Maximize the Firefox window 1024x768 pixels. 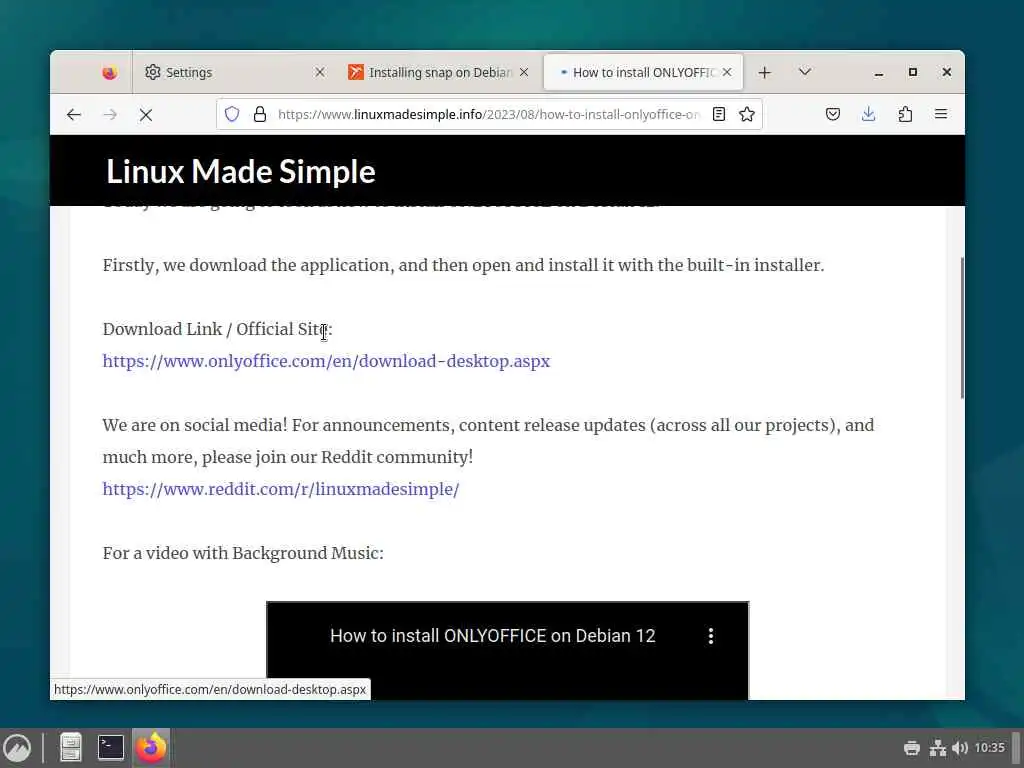point(913,72)
